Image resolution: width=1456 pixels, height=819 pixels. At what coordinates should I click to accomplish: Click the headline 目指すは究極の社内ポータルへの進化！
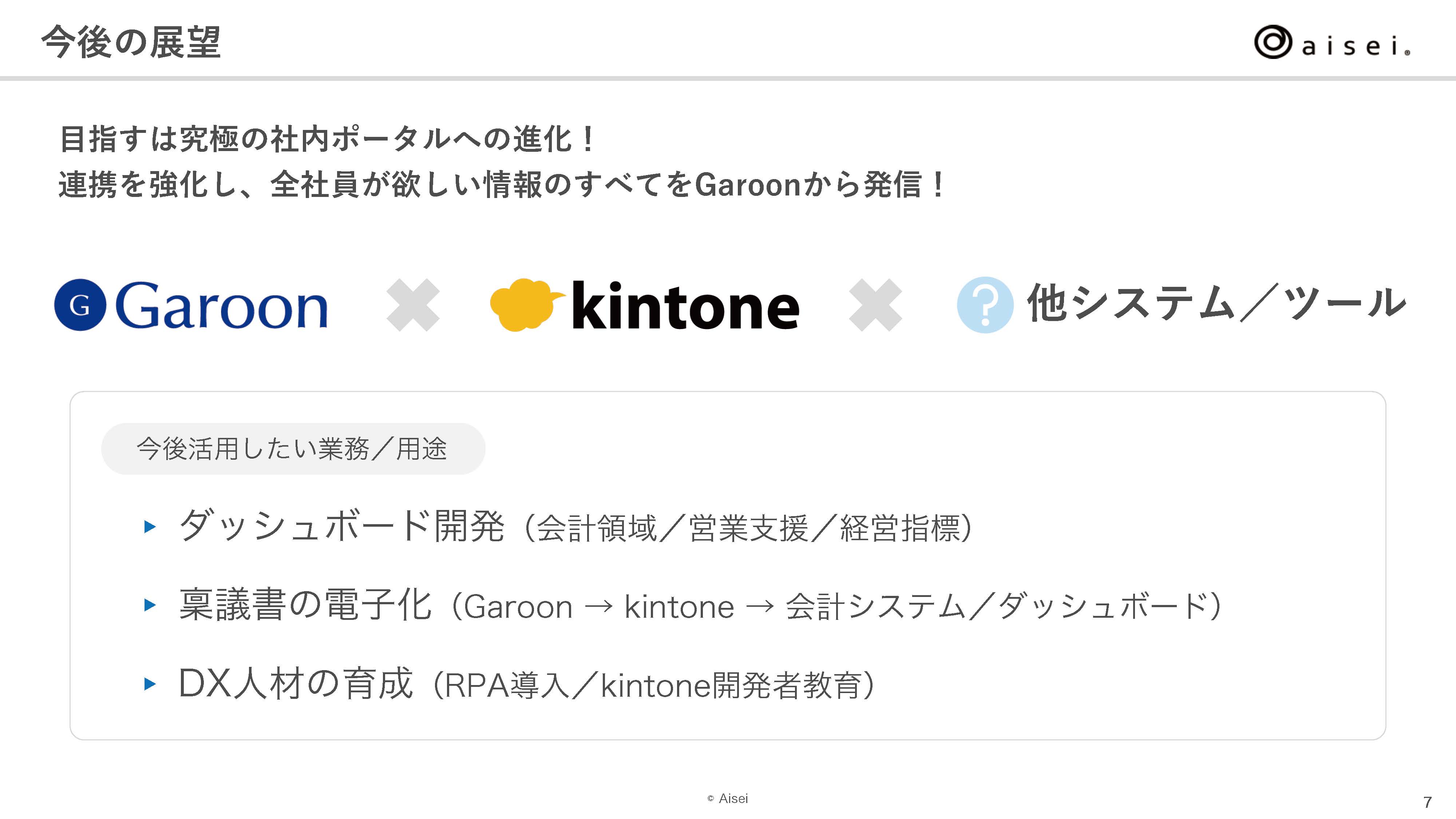(327, 139)
